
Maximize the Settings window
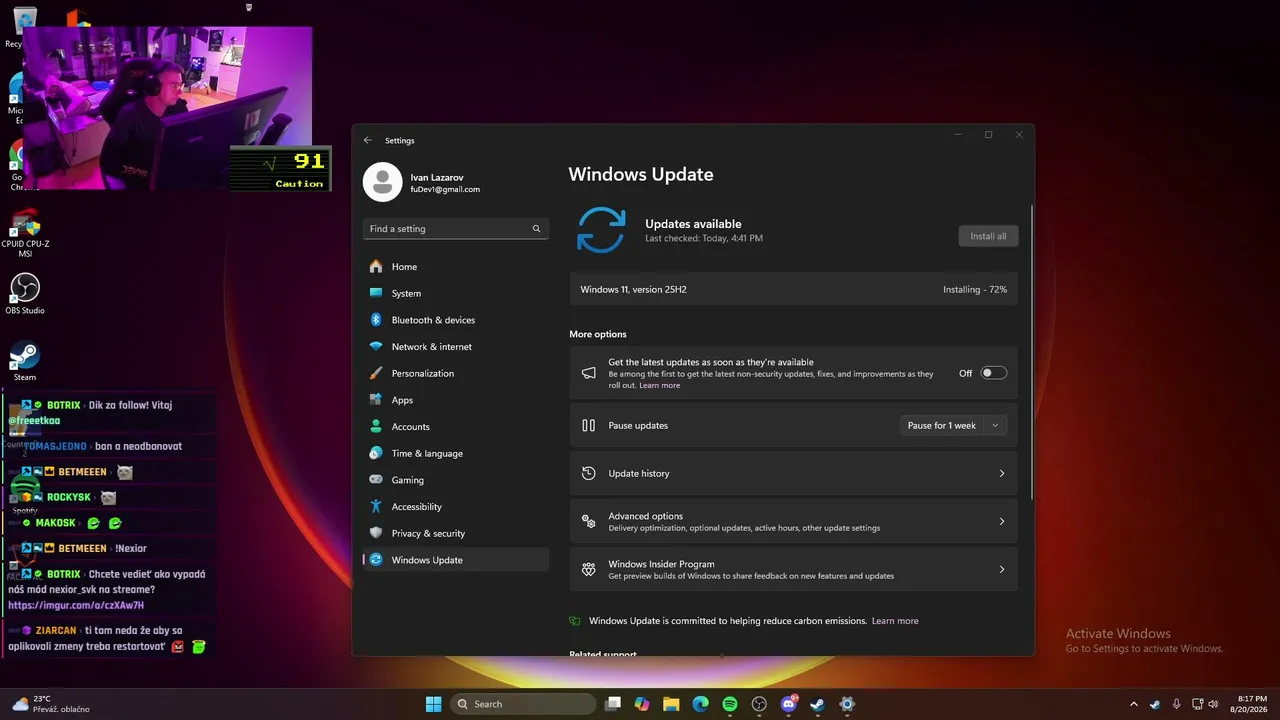coord(988,135)
